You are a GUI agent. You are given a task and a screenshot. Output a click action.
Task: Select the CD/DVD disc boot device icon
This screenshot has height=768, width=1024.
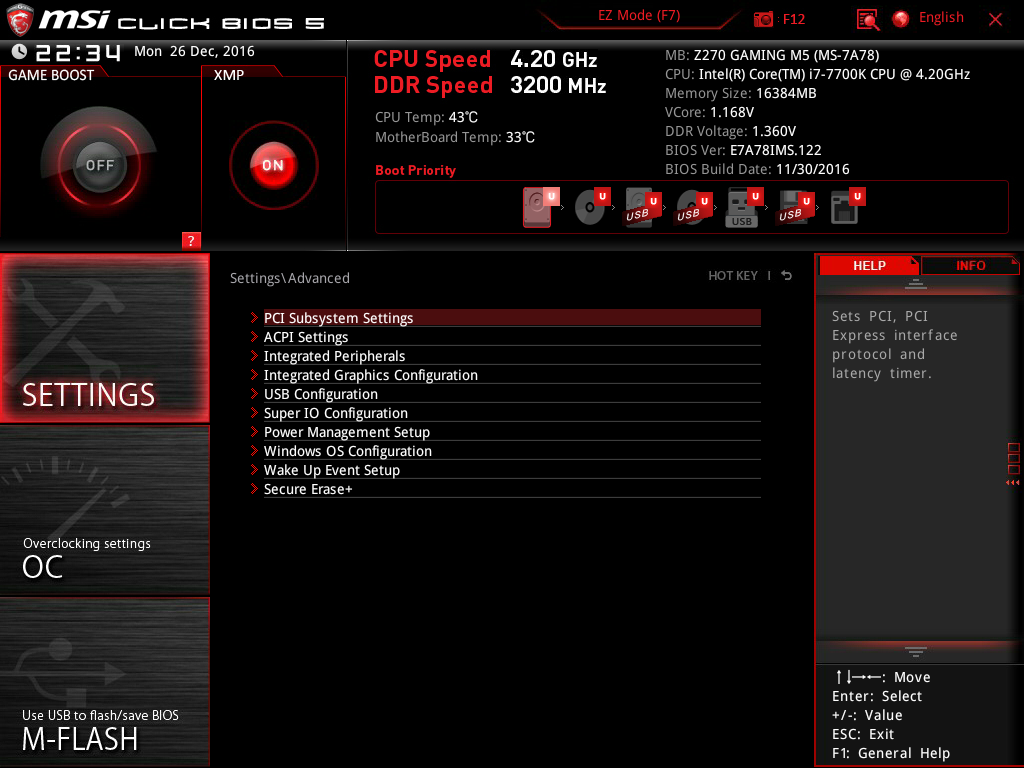click(x=592, y=207)
